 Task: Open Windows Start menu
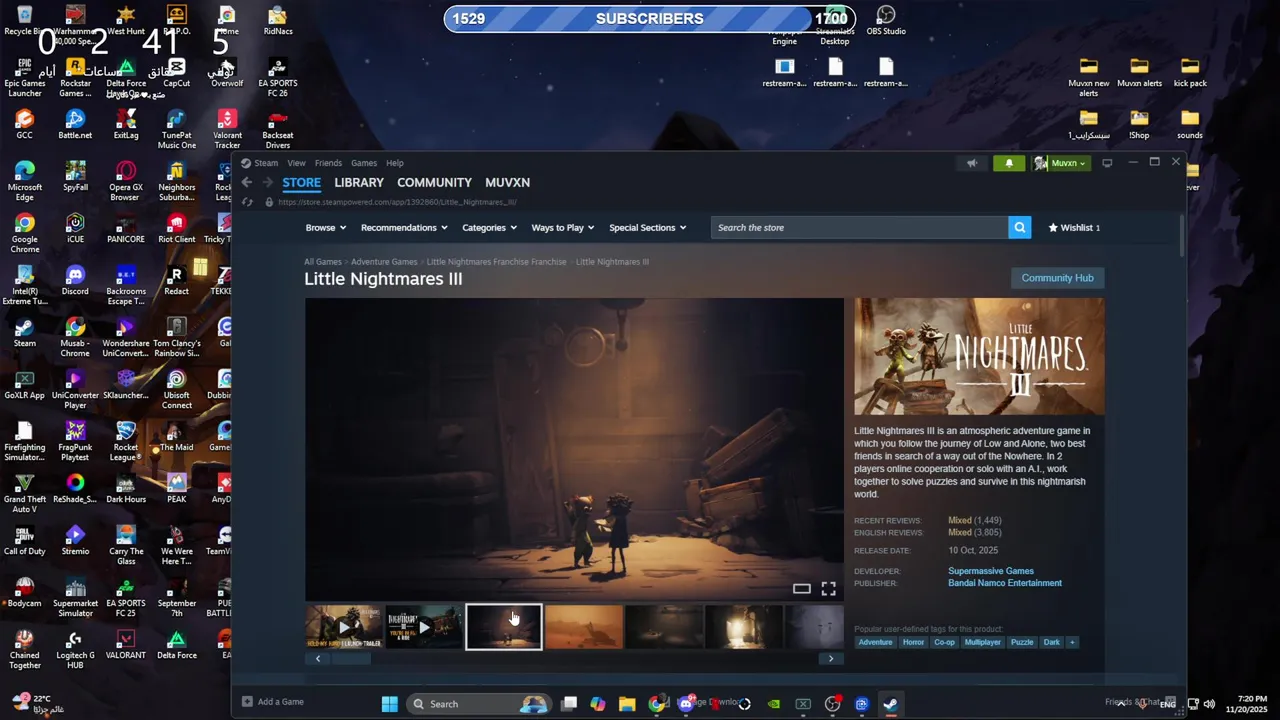pos(390,704)
